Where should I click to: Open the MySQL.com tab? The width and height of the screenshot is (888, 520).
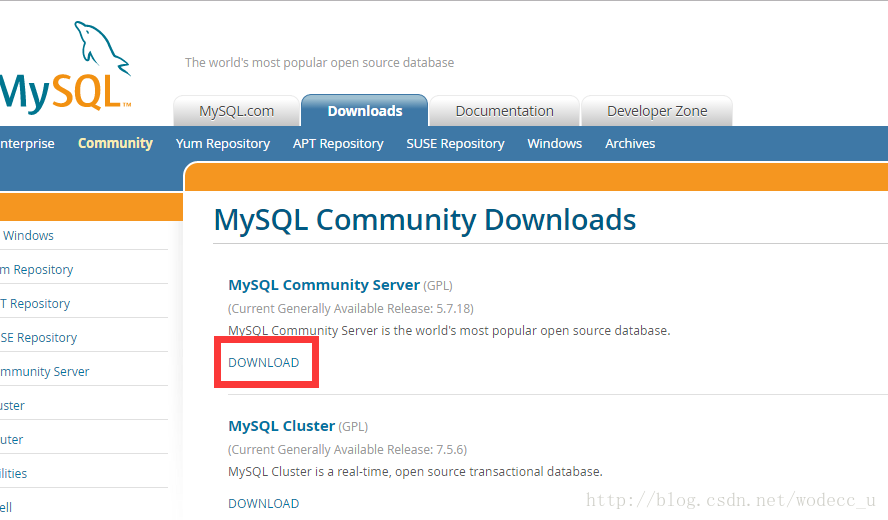[x=236, y=111]
